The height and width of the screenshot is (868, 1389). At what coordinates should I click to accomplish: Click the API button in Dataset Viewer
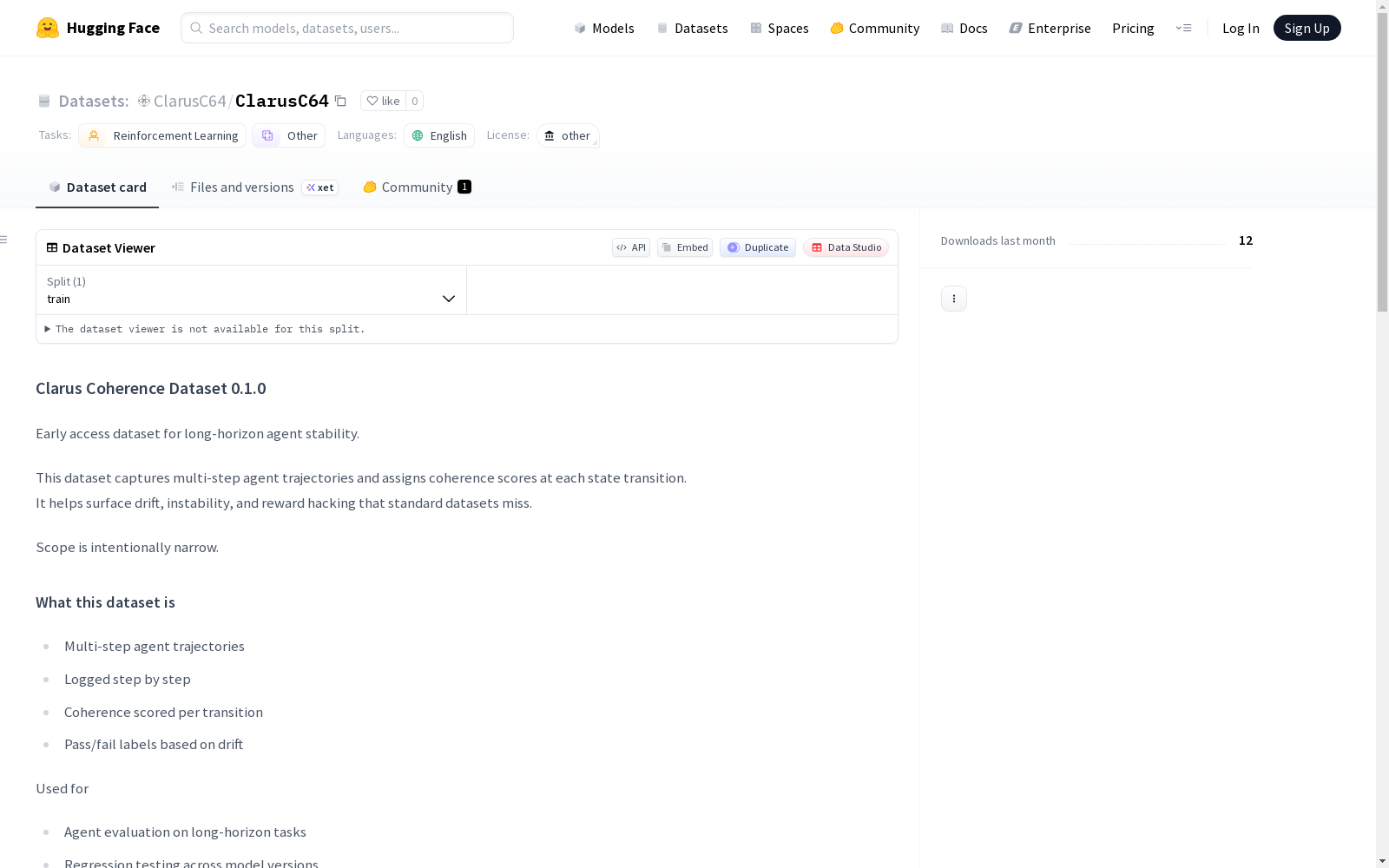pyautogui.click(x=631, y=247)
